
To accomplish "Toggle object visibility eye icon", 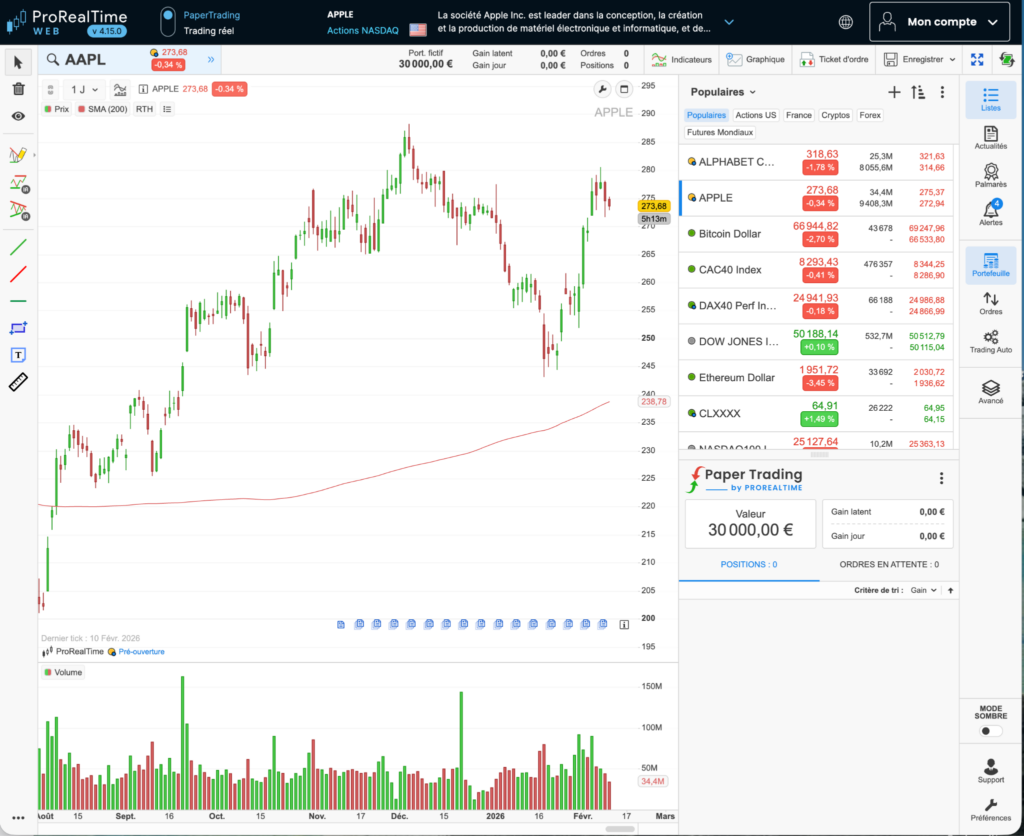I will [18, 116].
